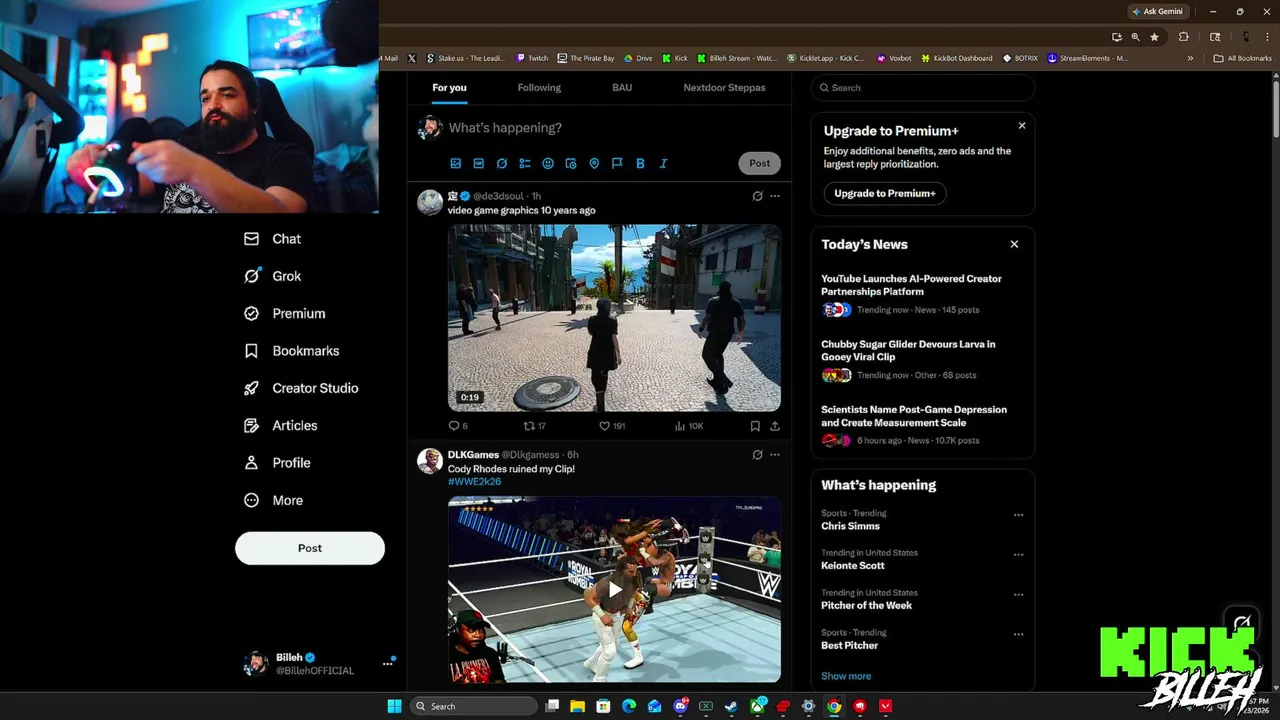Open emoji picker in composer
This screenshot has width=1280, height=720.
548,163
